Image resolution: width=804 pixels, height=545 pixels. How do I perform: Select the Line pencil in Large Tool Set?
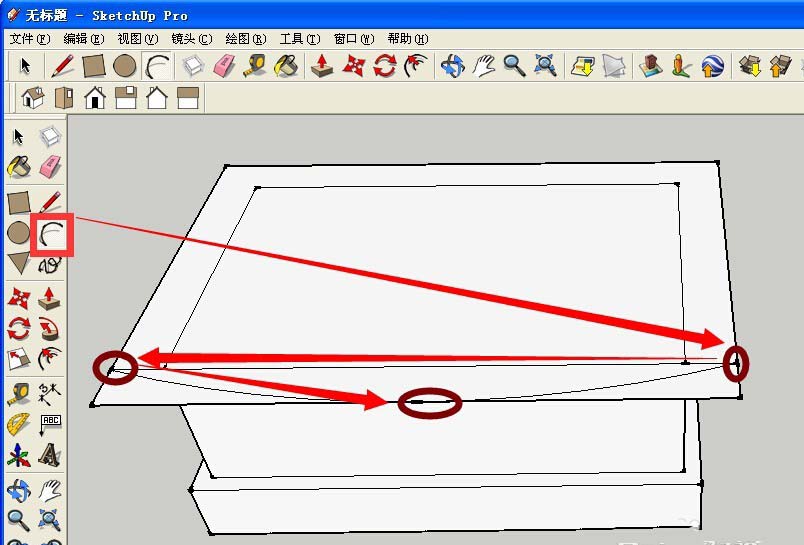pyautogui.click(x=50, y=203)
